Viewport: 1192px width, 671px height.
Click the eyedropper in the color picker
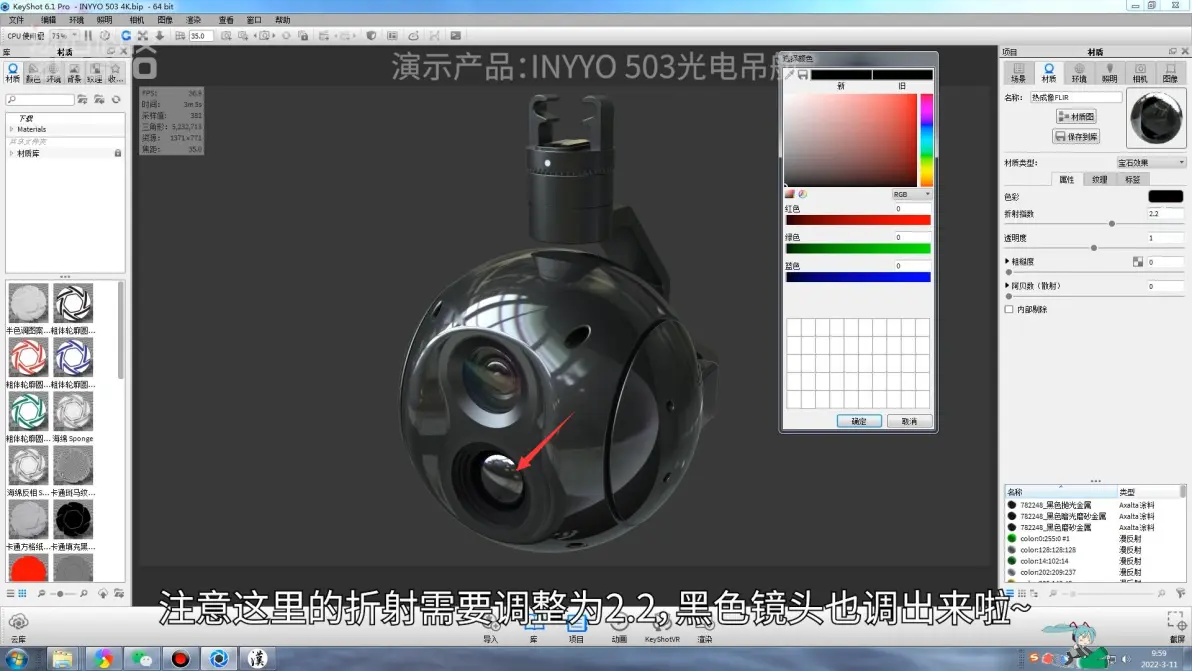coord(790,74)
